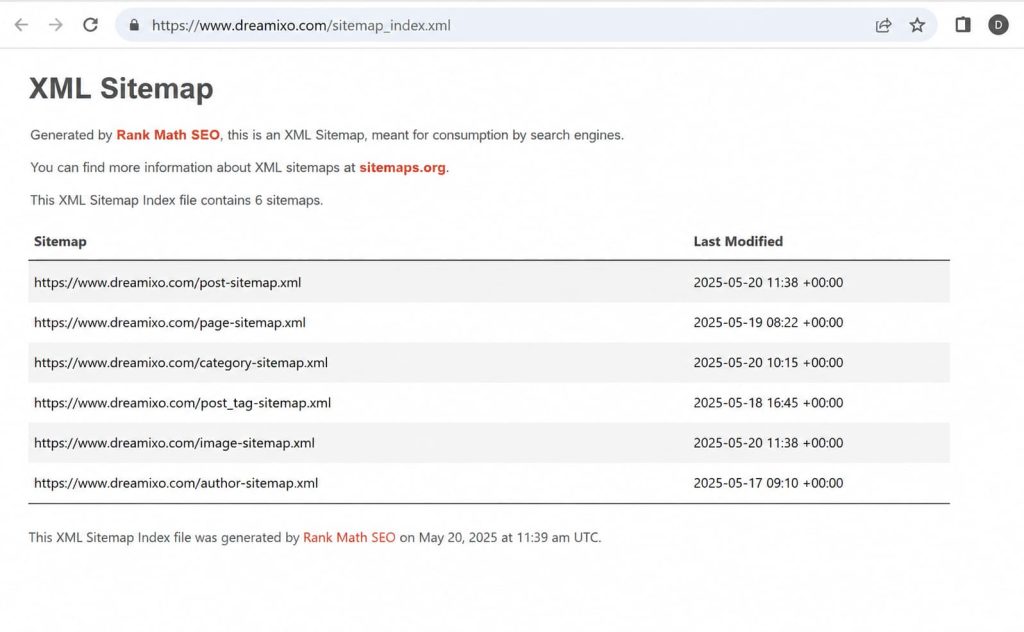The width and height of the screenshot is (1024, 632).
Task: Open the profile avatar D
Action: [x=998, y=25]
